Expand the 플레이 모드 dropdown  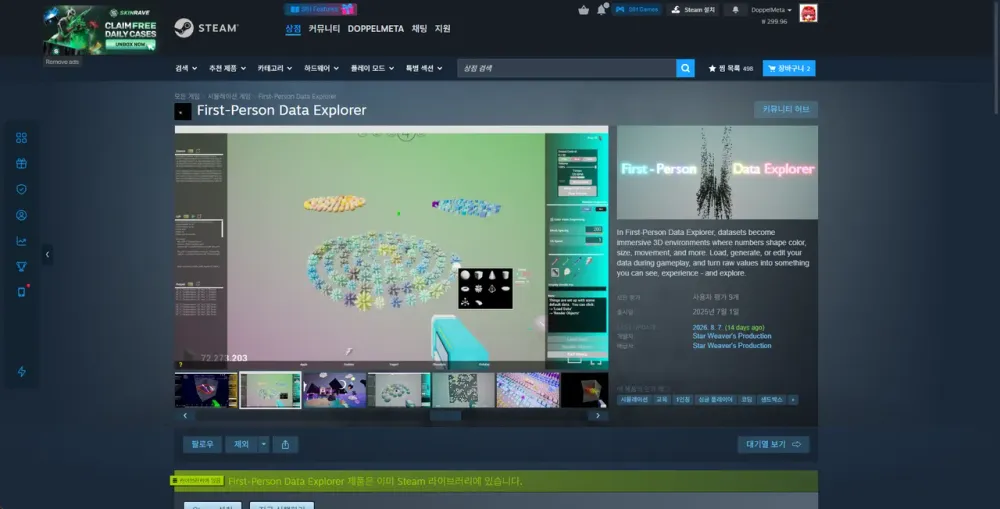pos(372,68)
